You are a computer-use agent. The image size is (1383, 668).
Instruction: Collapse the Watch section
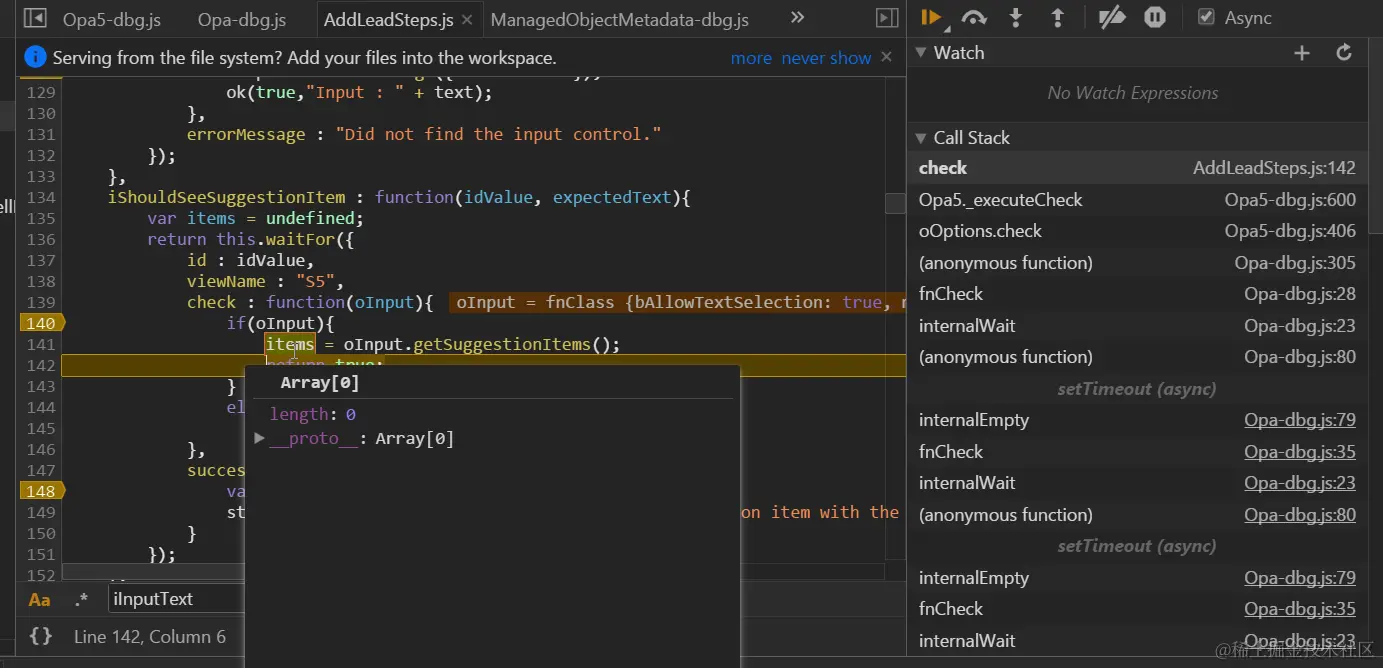click(921, 53)
